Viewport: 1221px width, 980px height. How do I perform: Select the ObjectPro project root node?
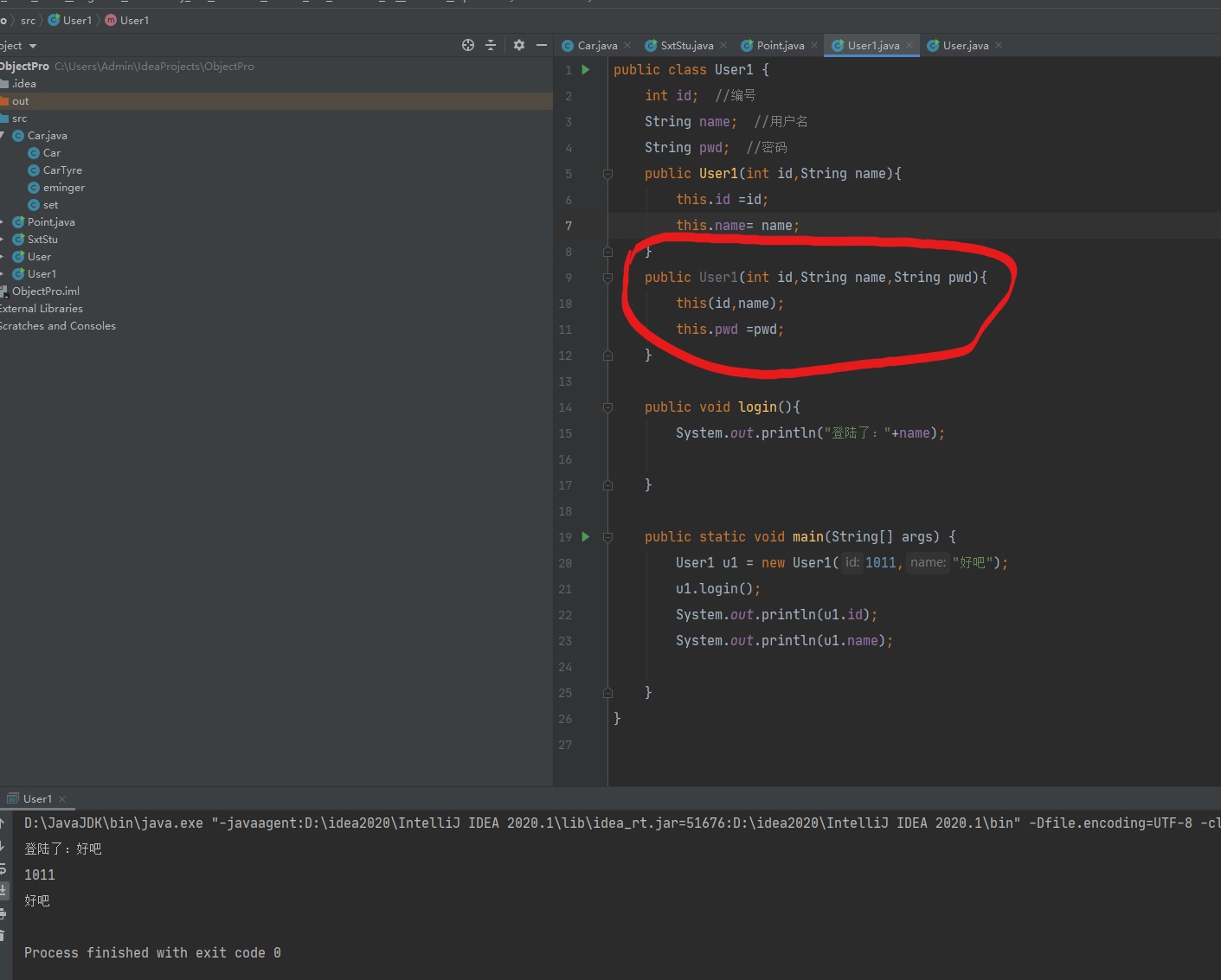click(x=24, y=66)
